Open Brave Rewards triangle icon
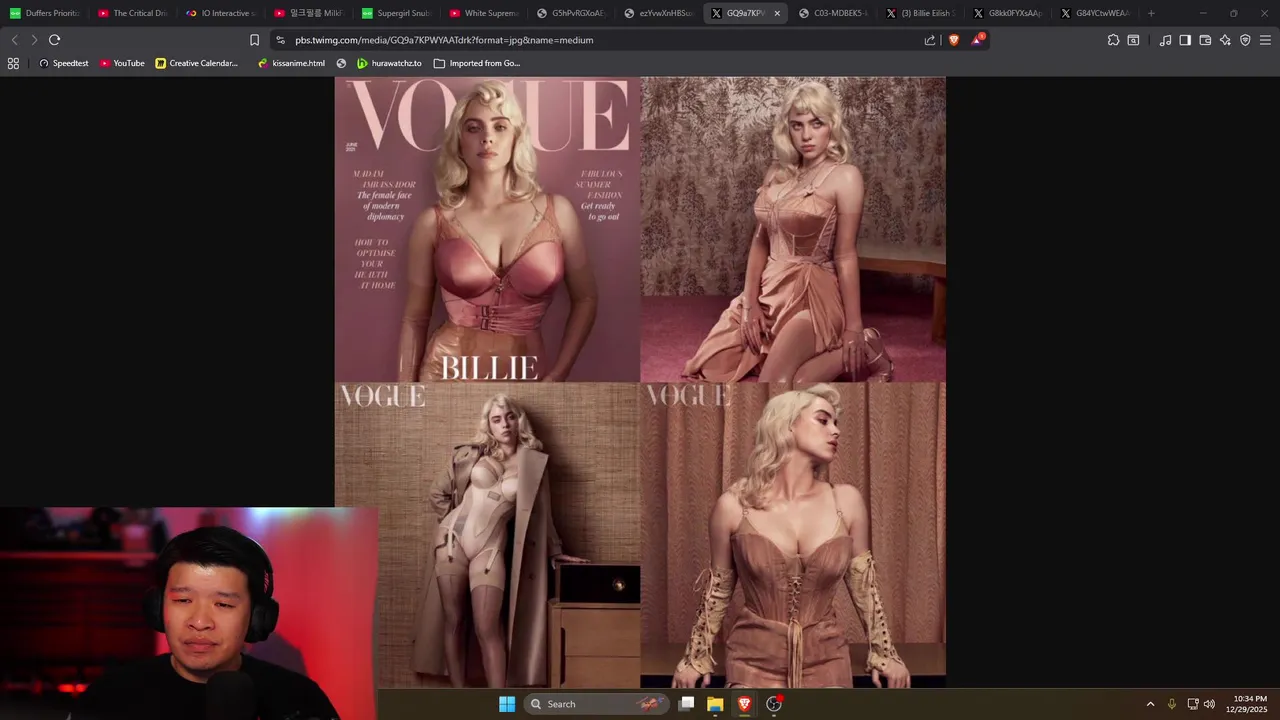This screenshot has height=720, width=1280. [x=977, y=40]
